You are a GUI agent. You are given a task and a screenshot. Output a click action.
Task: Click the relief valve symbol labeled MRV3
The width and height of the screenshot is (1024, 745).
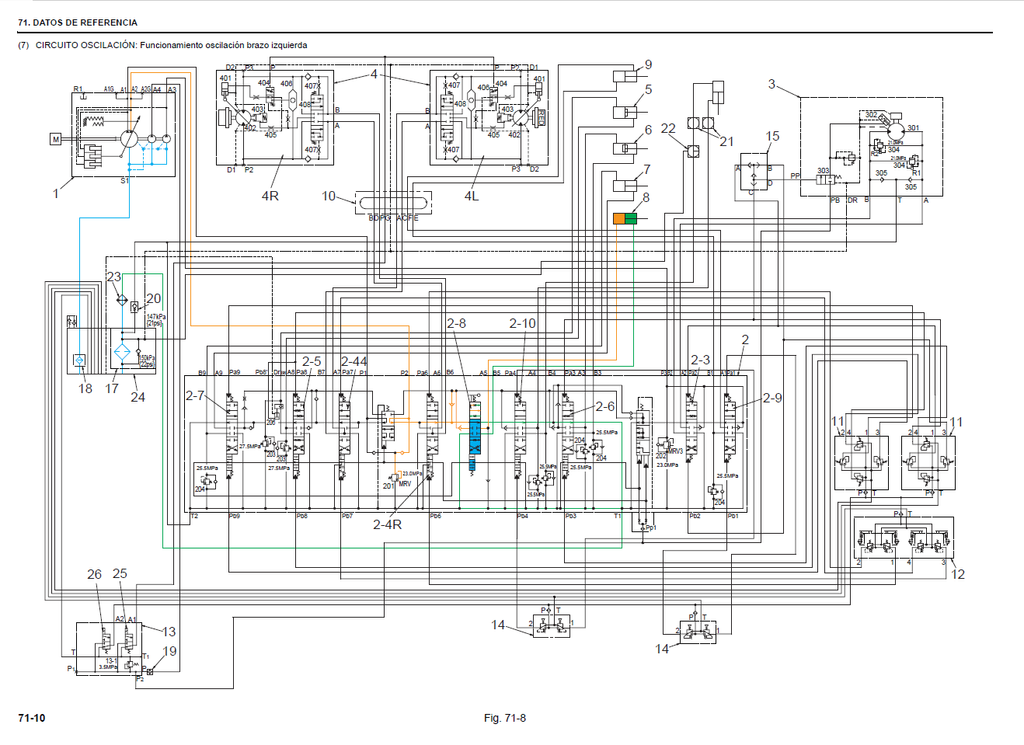point(666,443)
